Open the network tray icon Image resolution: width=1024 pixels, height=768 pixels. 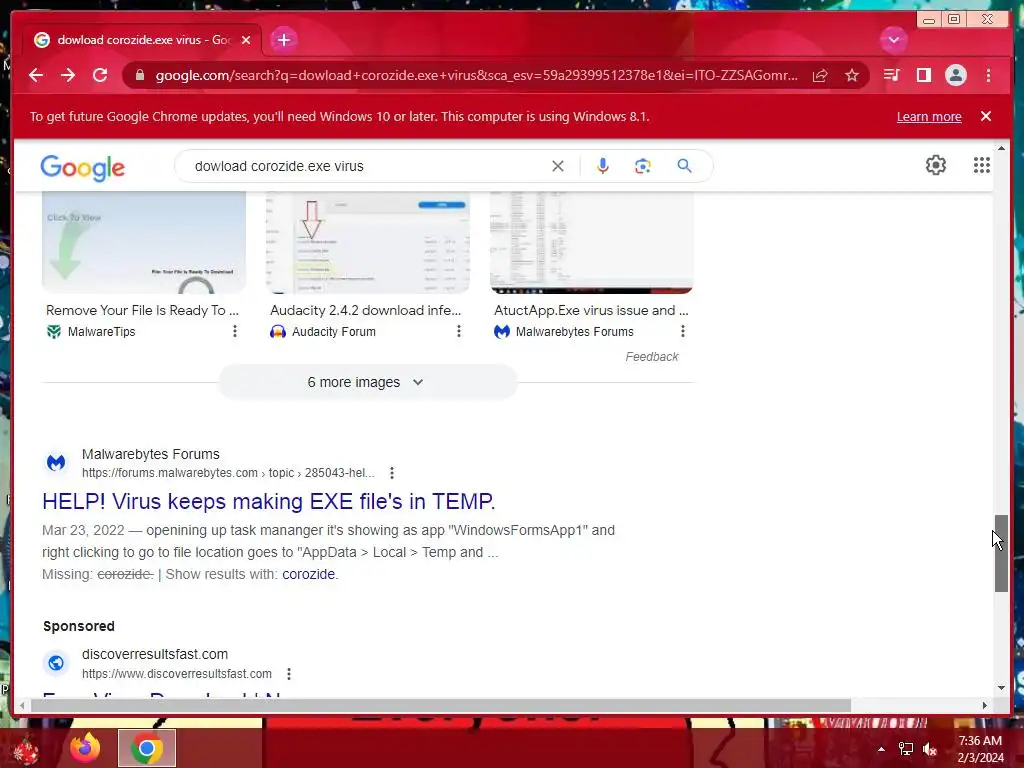click(x=906, y=749)
